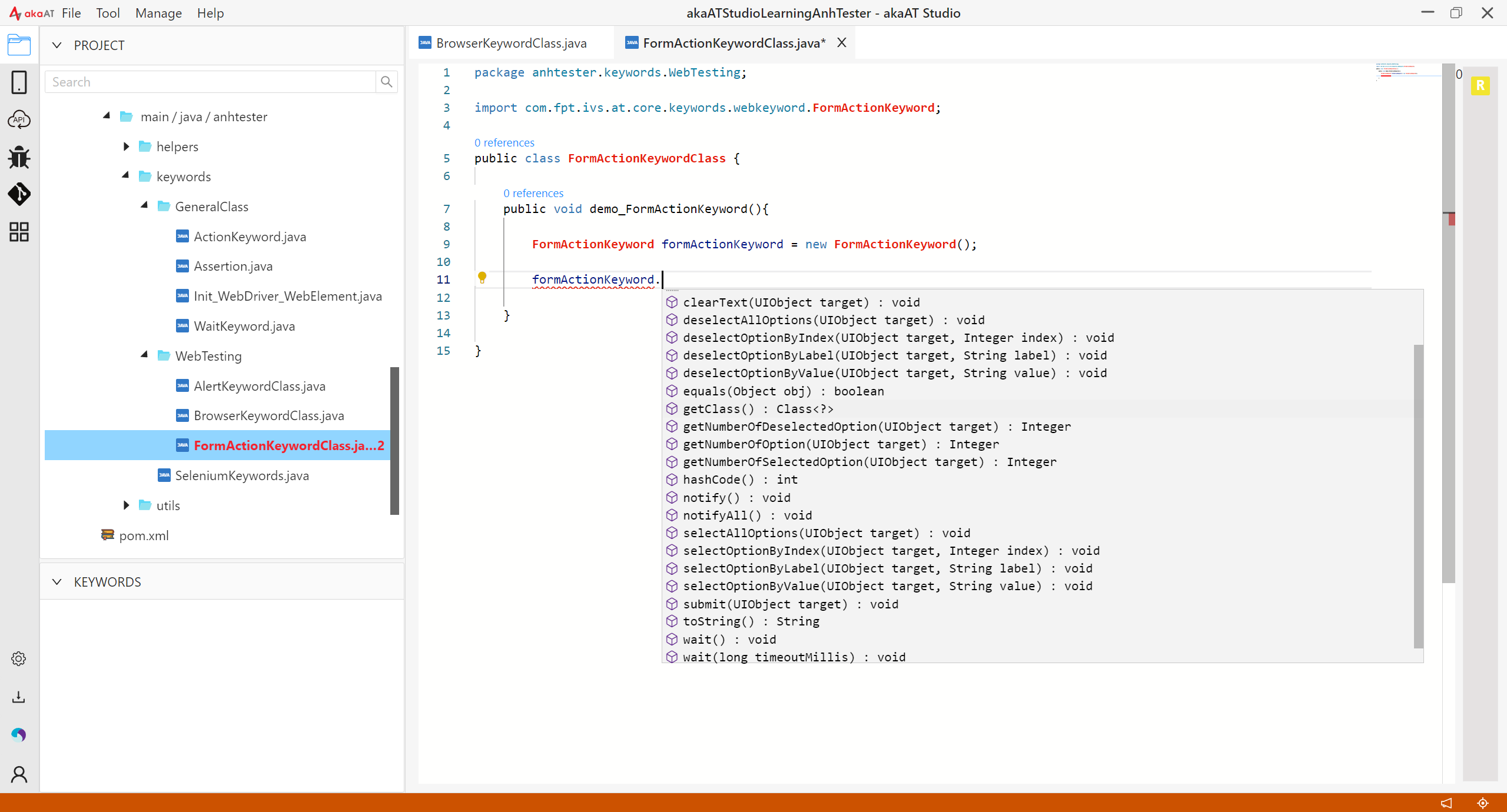Image resolution: width=1507 pixels, height=812 pixels.
Task: Click '0 references' above class declaration
Action: click(x=504, y=142)
